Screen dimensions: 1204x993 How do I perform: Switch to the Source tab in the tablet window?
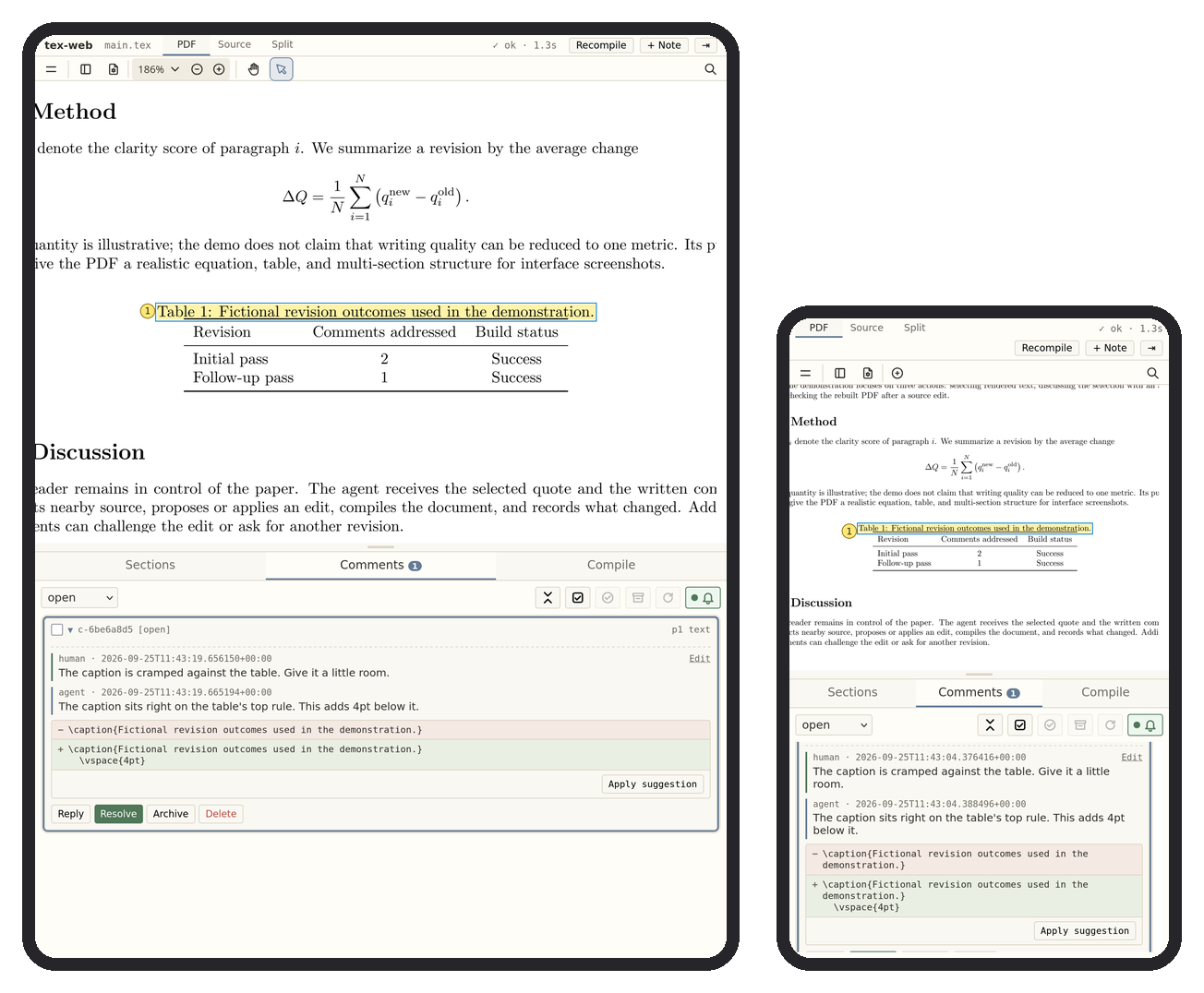235,44
